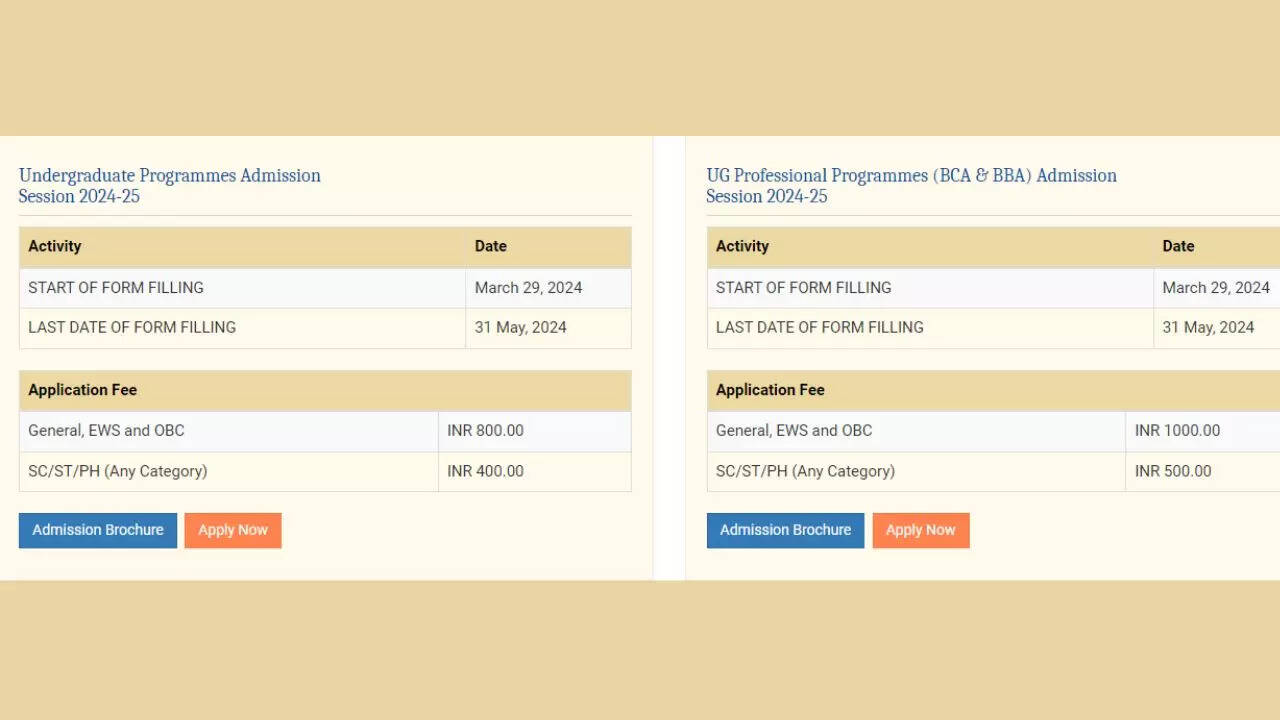Click General, EWS and OBC in Undergraduate fee table
1280x720 pixels.
(x=106, y=431)
